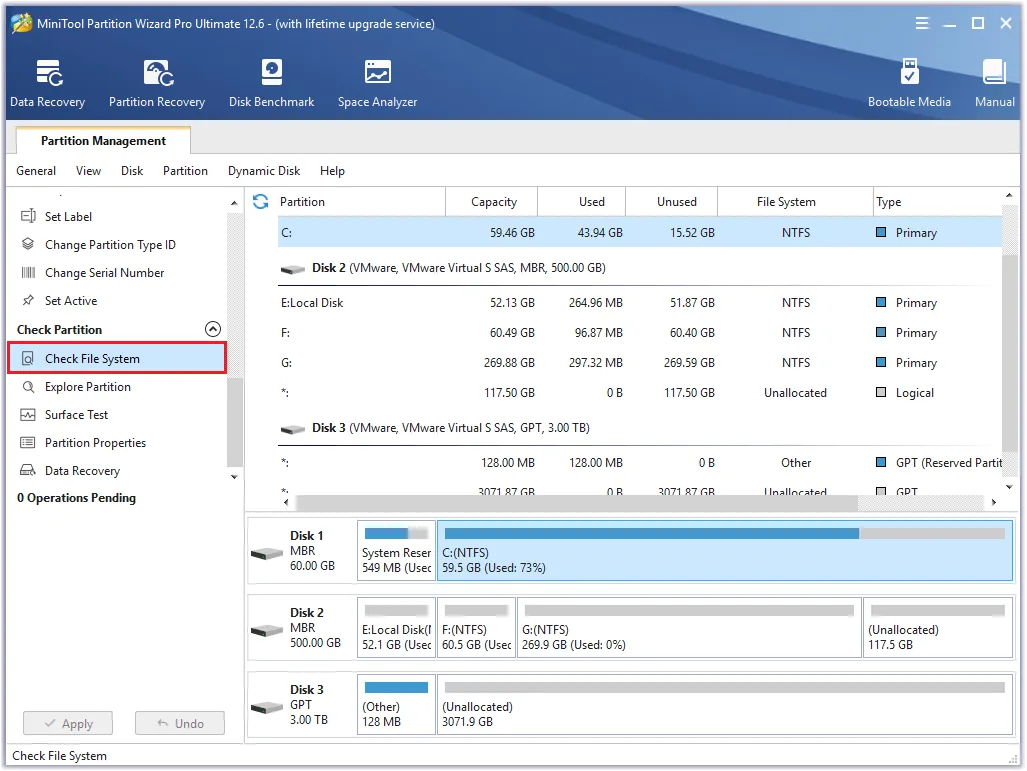This screenshot has height=771, width=1027.
Task: Click Surface Test icon
Action: 28,415
